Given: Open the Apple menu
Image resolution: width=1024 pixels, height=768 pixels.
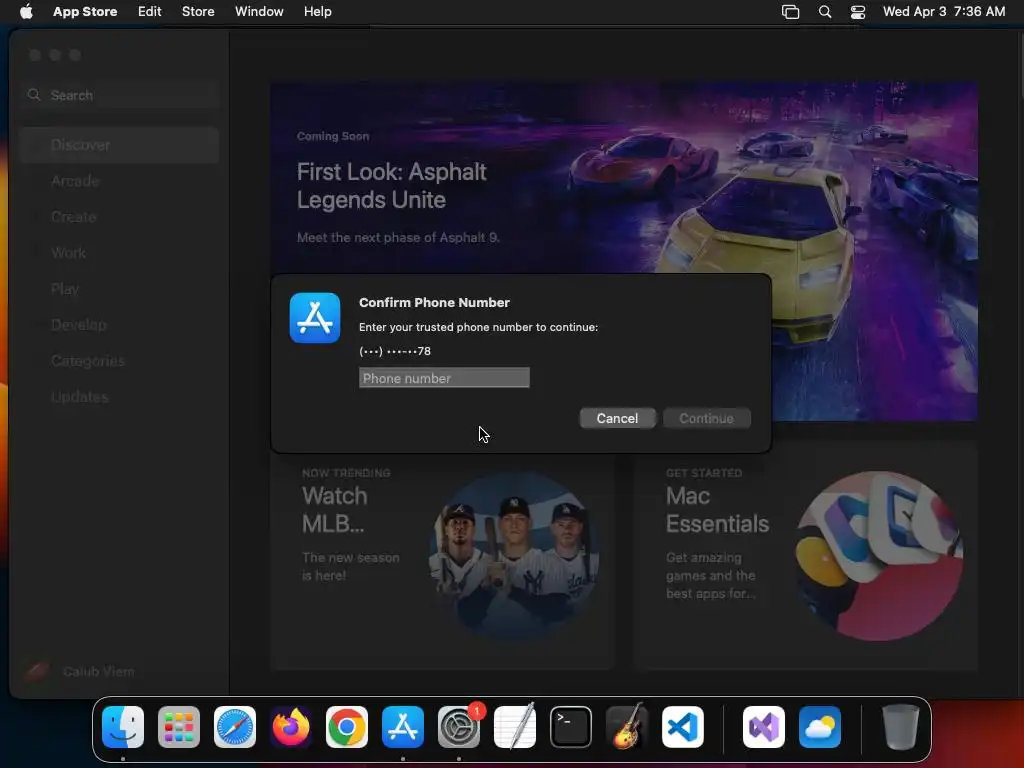Looking at the screenshot, I should pyautogui.click(x=26, y=12).
